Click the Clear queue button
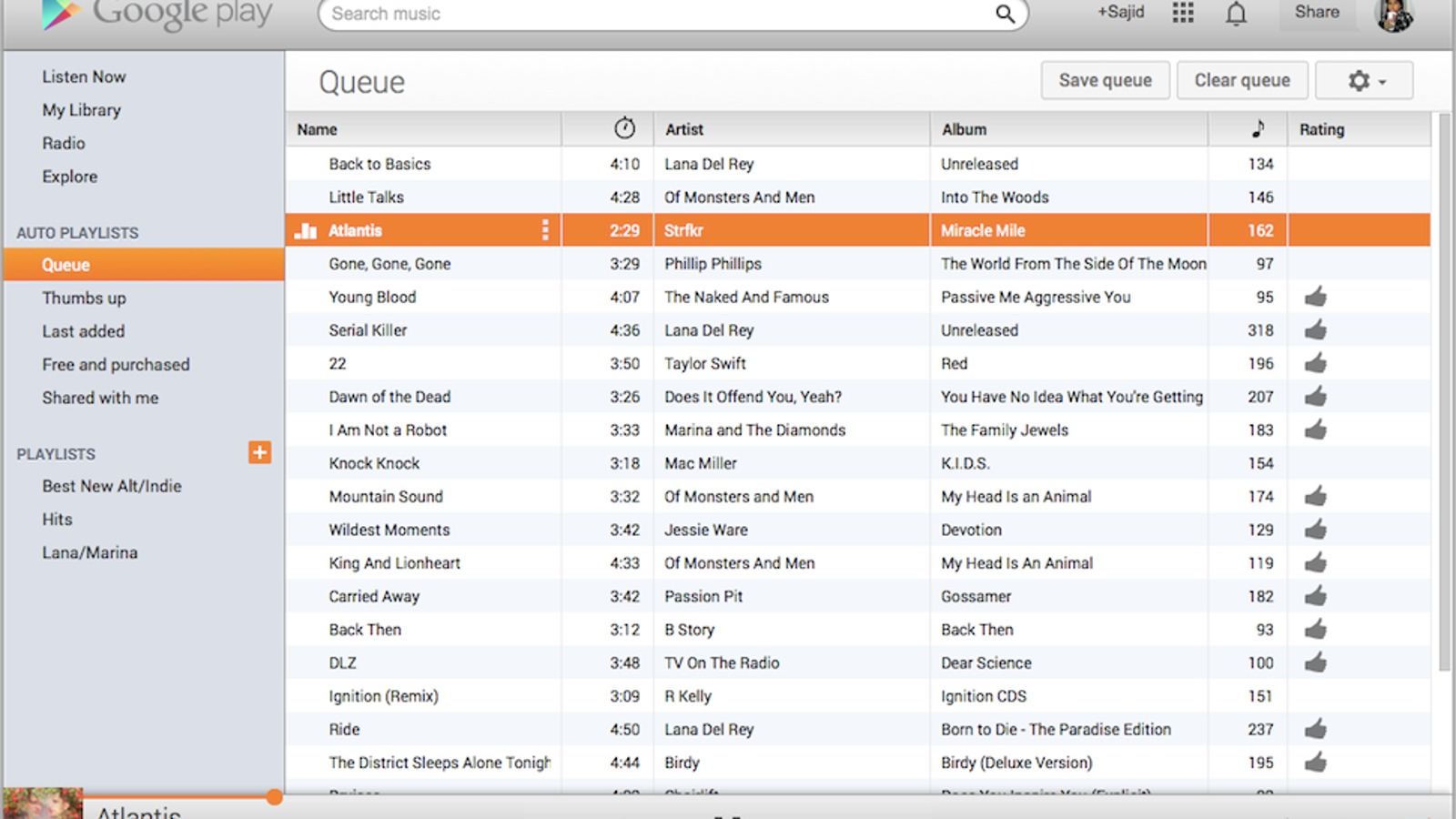1456x819 pixels. tap(1242, 80)
